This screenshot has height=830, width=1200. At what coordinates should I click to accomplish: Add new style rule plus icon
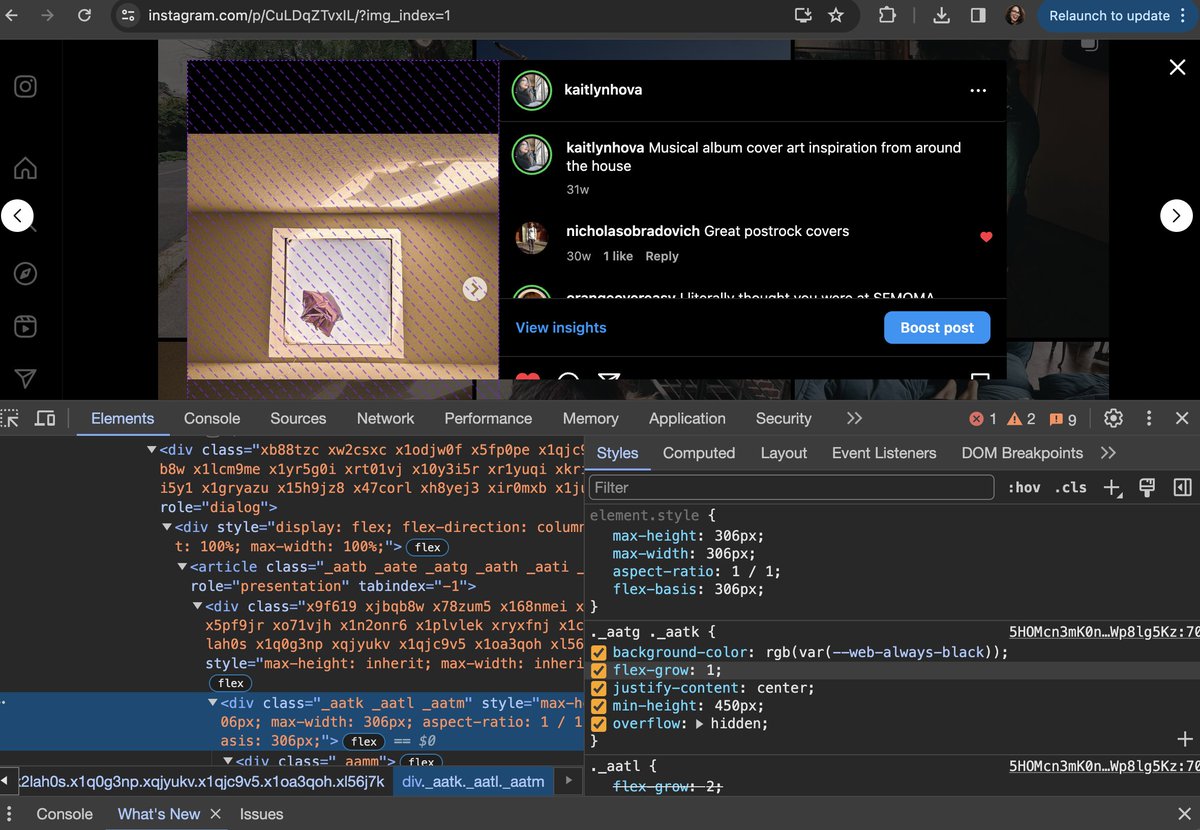[x=1112, y=487]
